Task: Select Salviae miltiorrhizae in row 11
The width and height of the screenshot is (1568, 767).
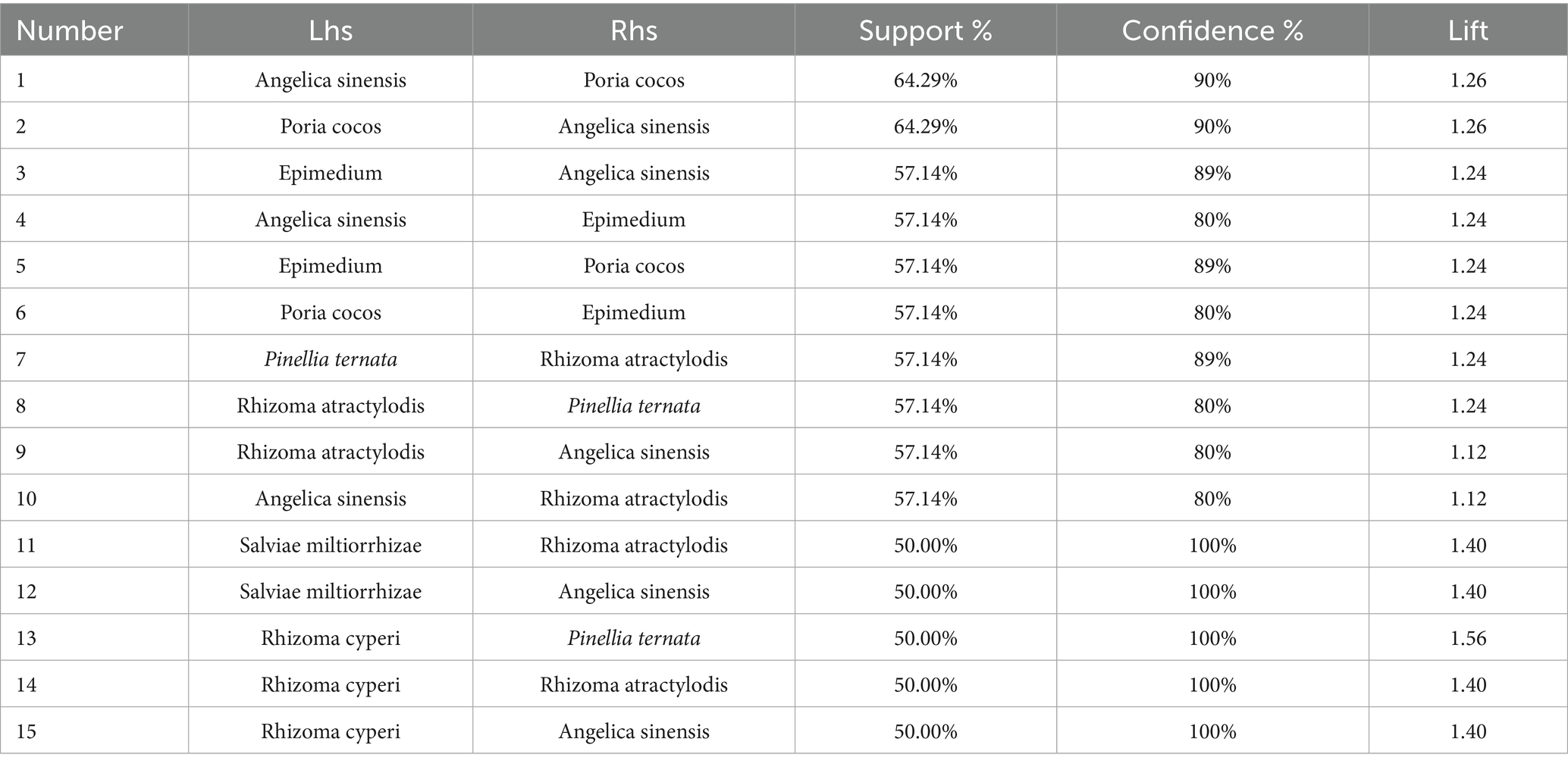Action: pyautogui.click(x=331, y=546)
